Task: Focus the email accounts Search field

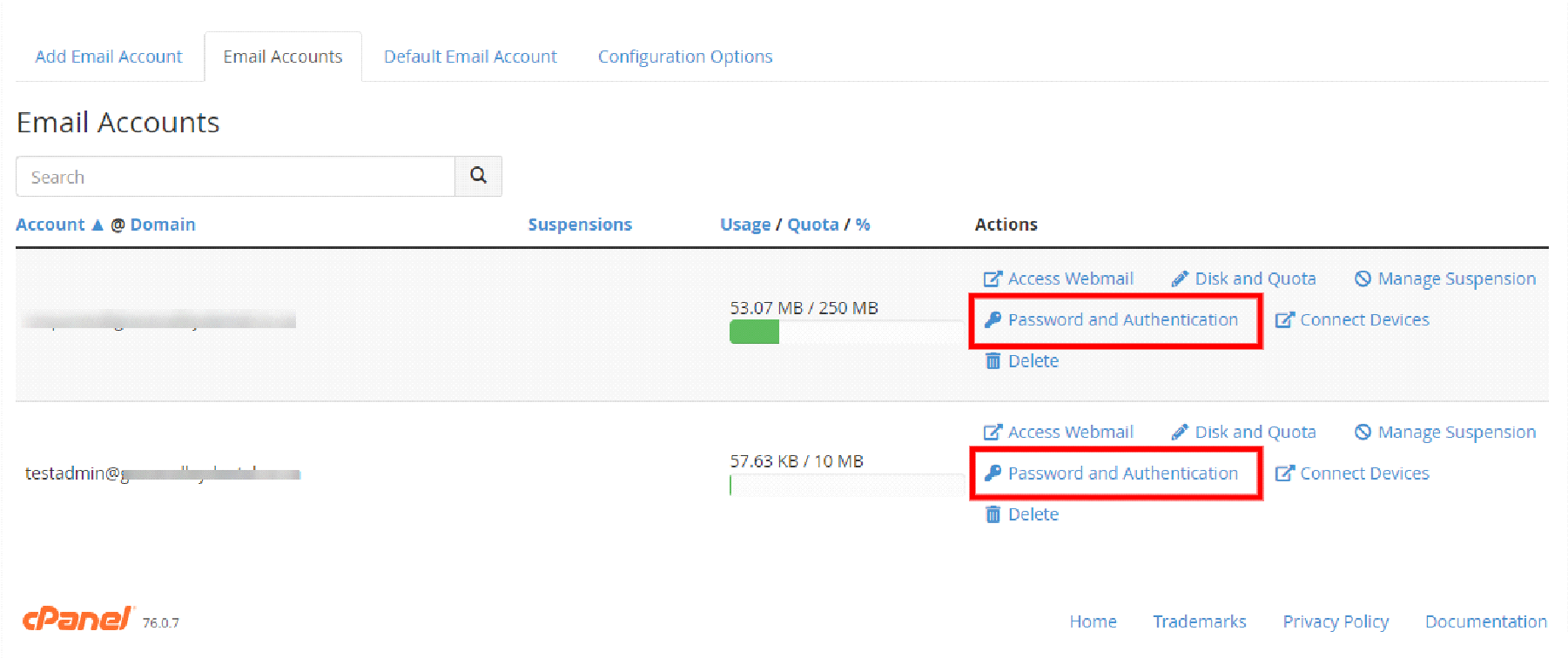Action: (x=235, y=177)
